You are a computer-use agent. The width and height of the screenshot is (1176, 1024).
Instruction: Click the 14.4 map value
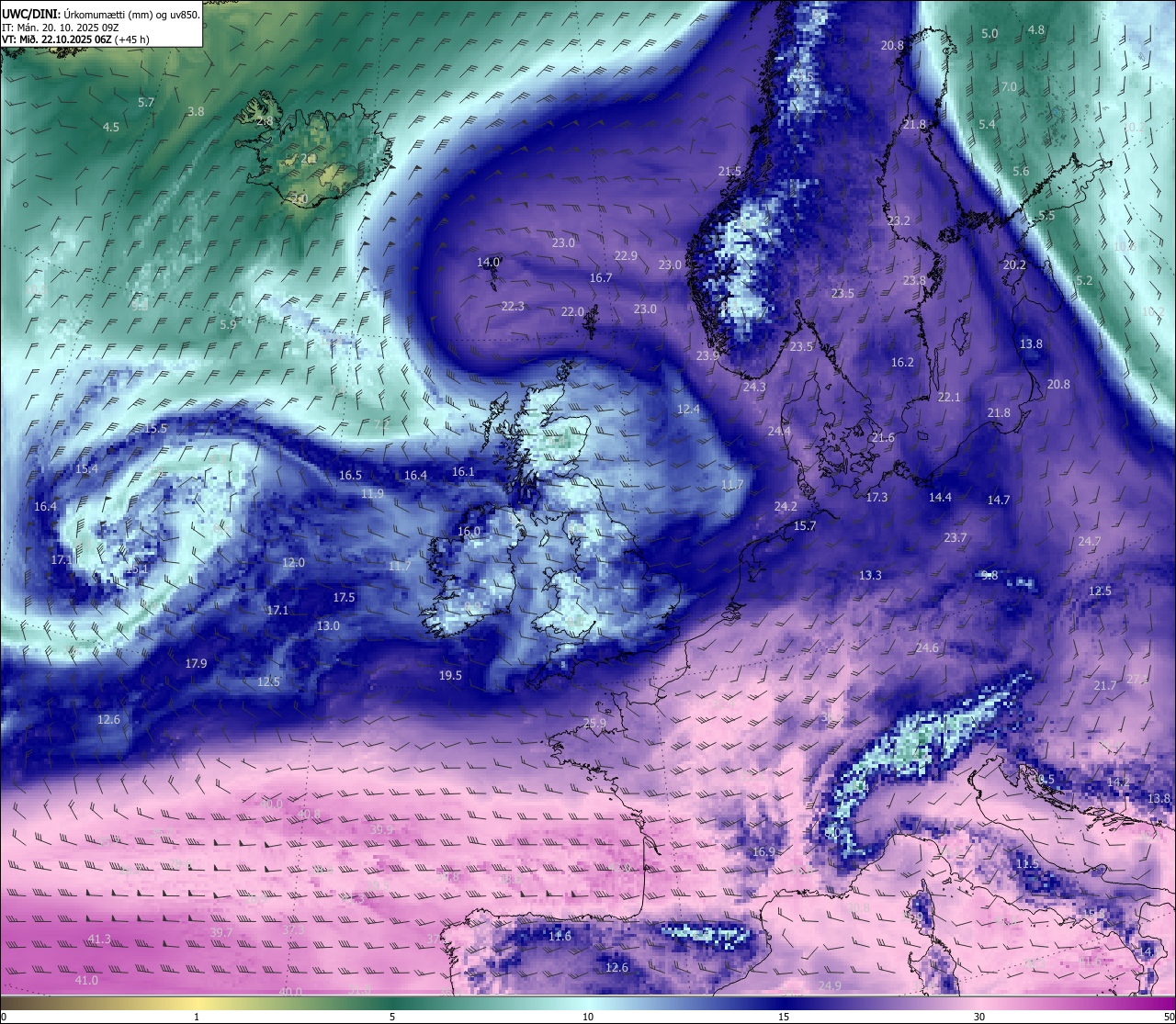tap(940, 497)
